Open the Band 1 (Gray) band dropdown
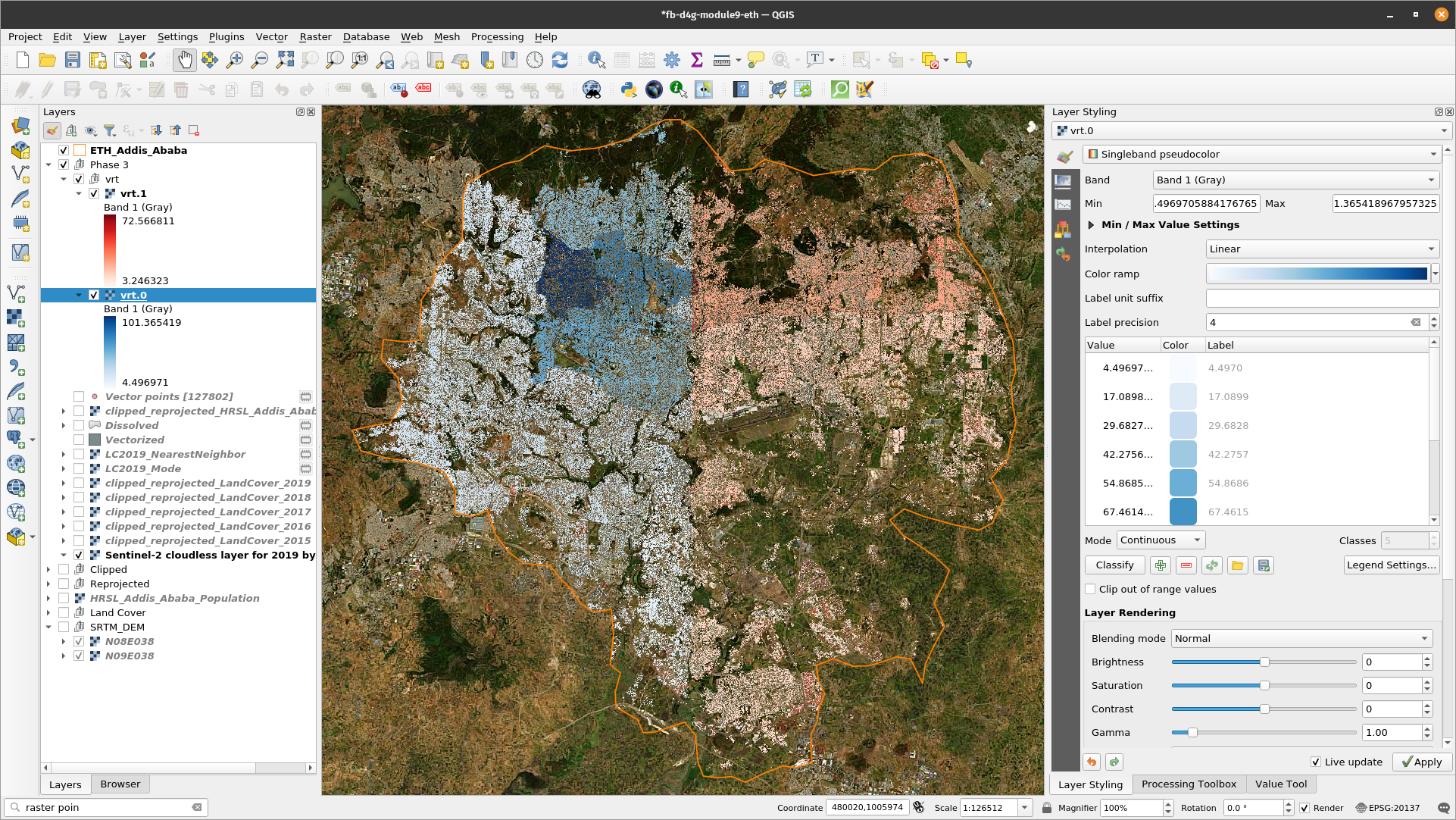 [x=1295, y=180]
